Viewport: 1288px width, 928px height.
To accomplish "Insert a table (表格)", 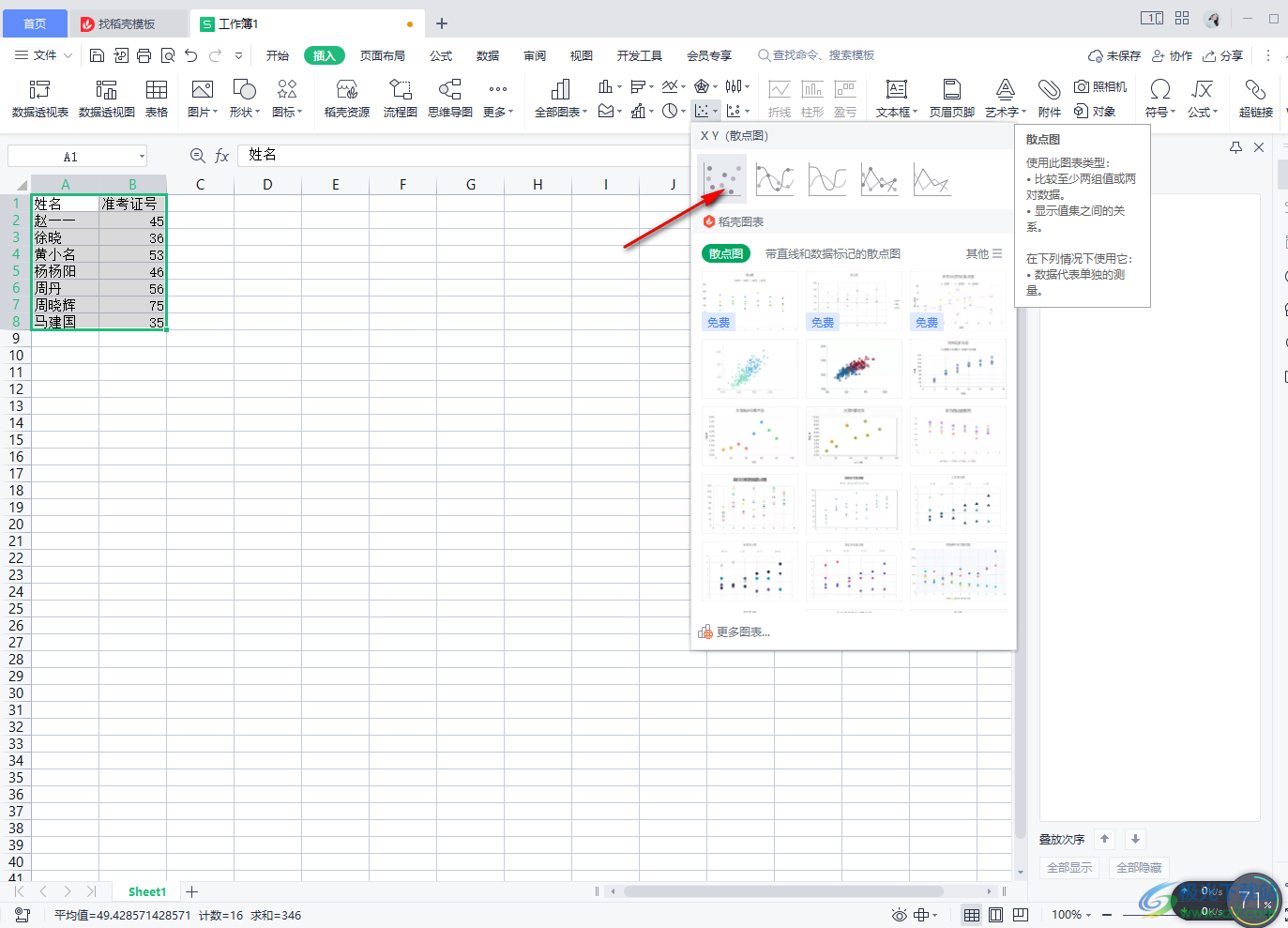I will (157, 99).
